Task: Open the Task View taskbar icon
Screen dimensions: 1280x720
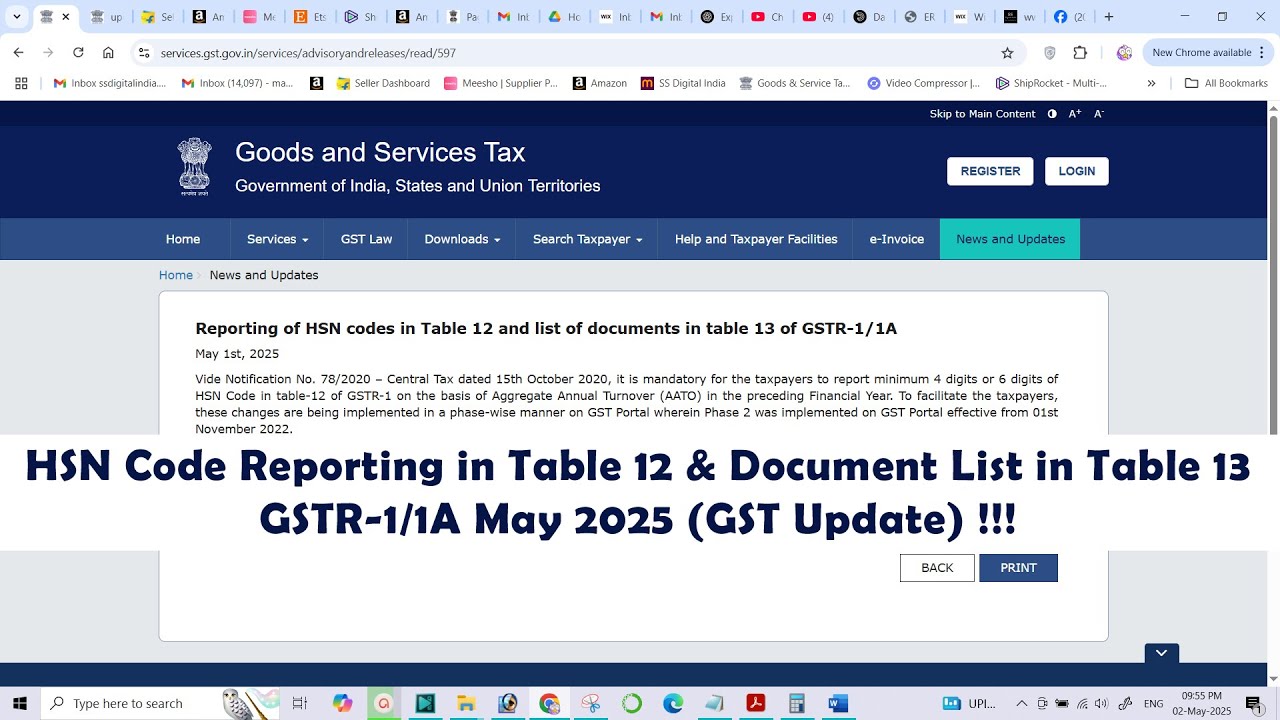Action: [300, 704]
